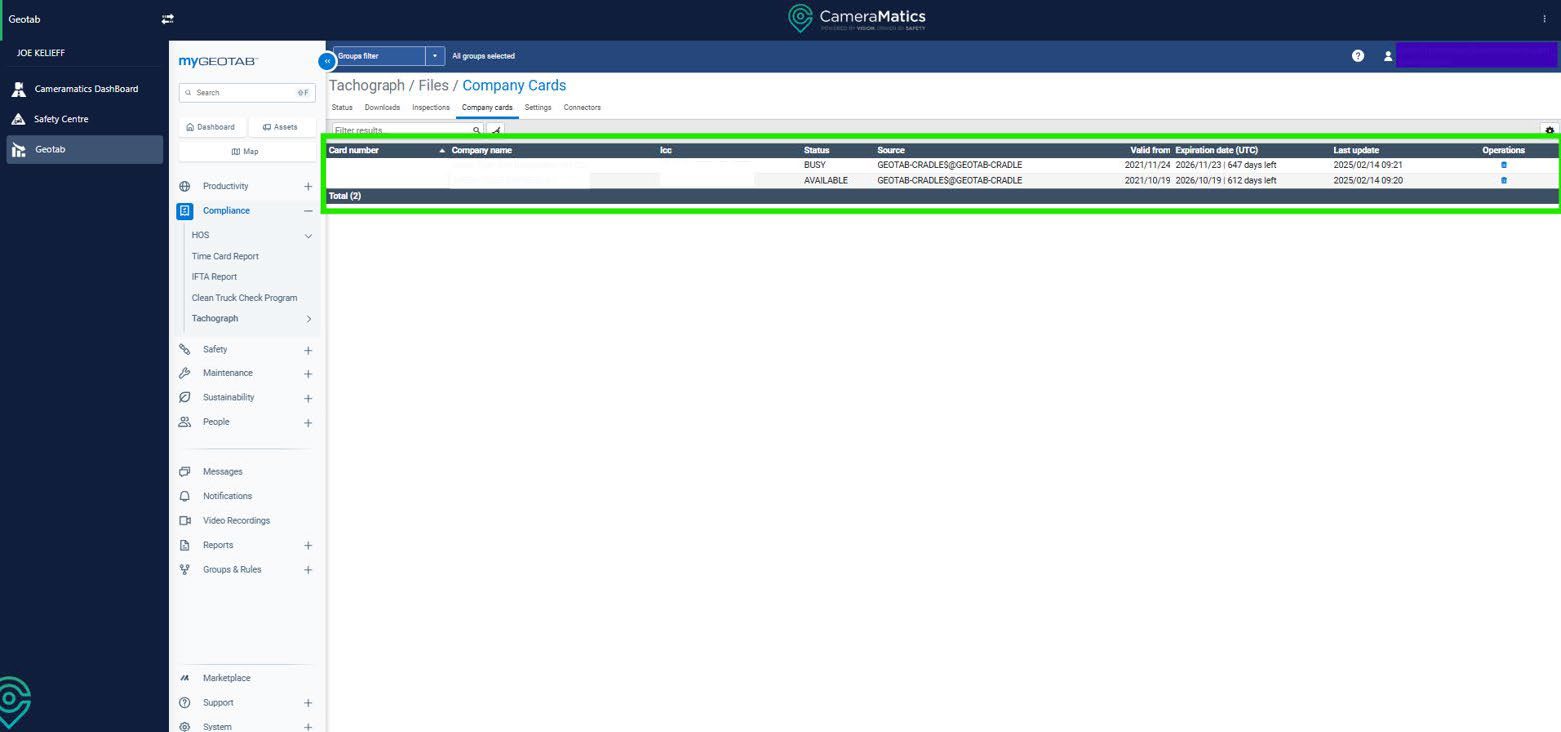
Task: Delete the AVAILABLE company card via trash icon
Action: pyautogui.click(x=1503, y=181)
